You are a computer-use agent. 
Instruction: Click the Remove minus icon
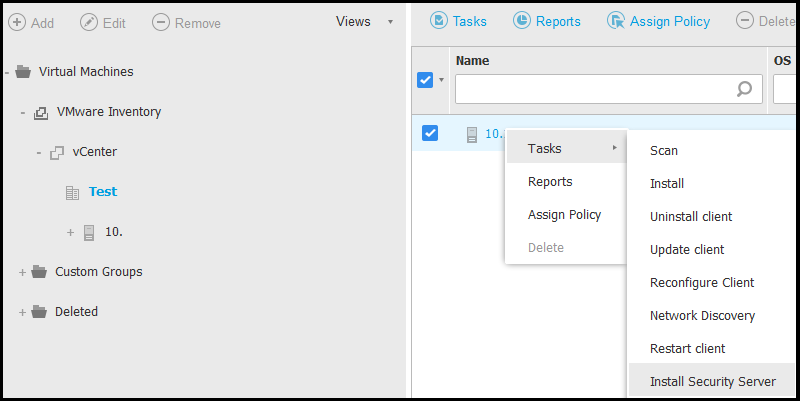[x=161, y=22]
